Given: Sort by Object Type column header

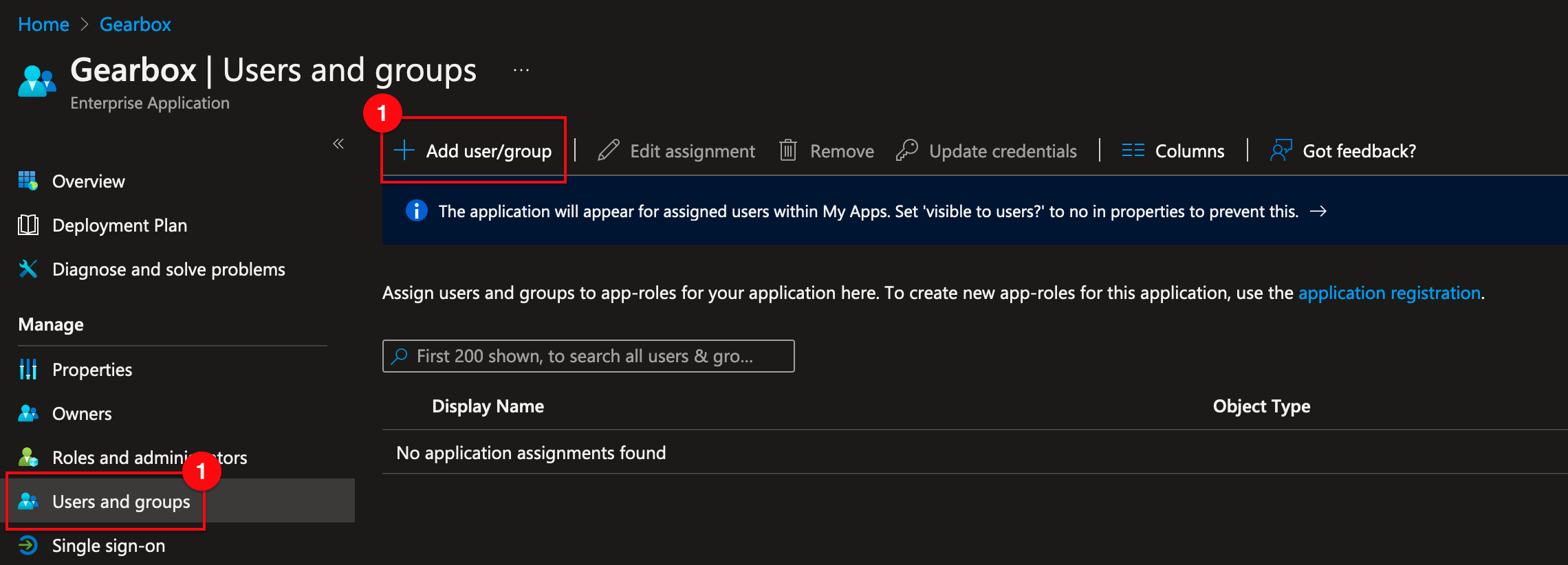Looking at the screenshot, I should point(1261,406).
